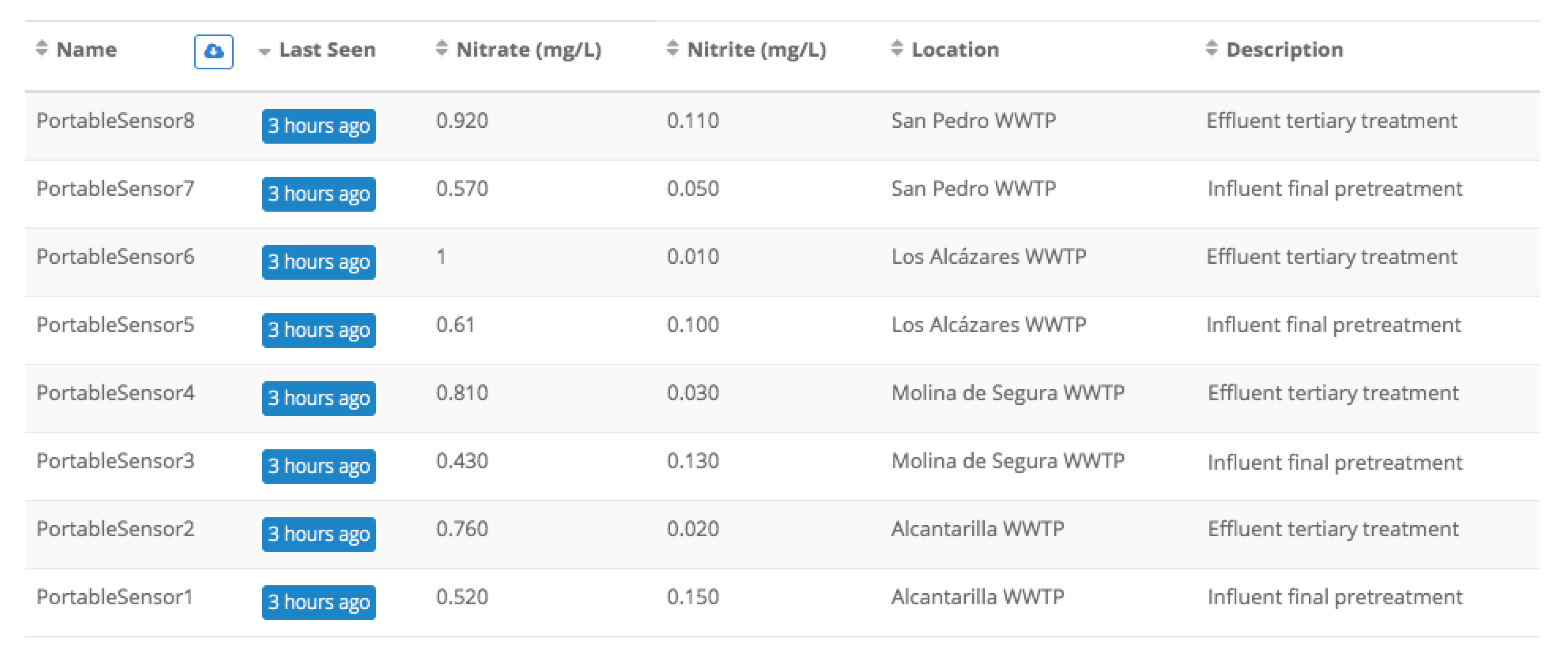This screenshot has width=1568, height=653.
Task: Sort table by Name header
Action: point(86,50)
